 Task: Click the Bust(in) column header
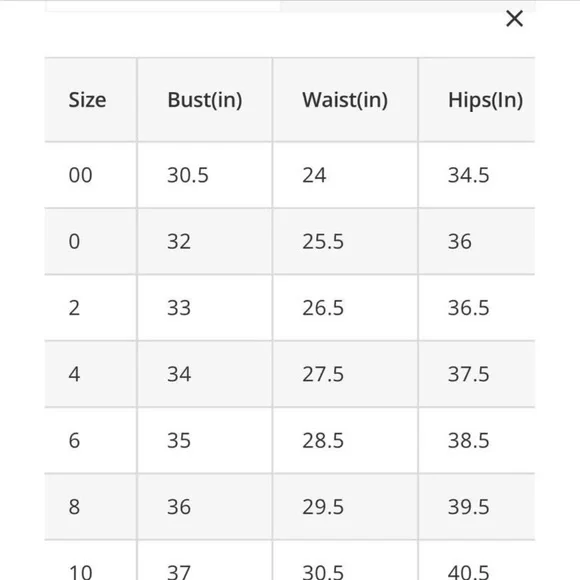tap(205, 100)
